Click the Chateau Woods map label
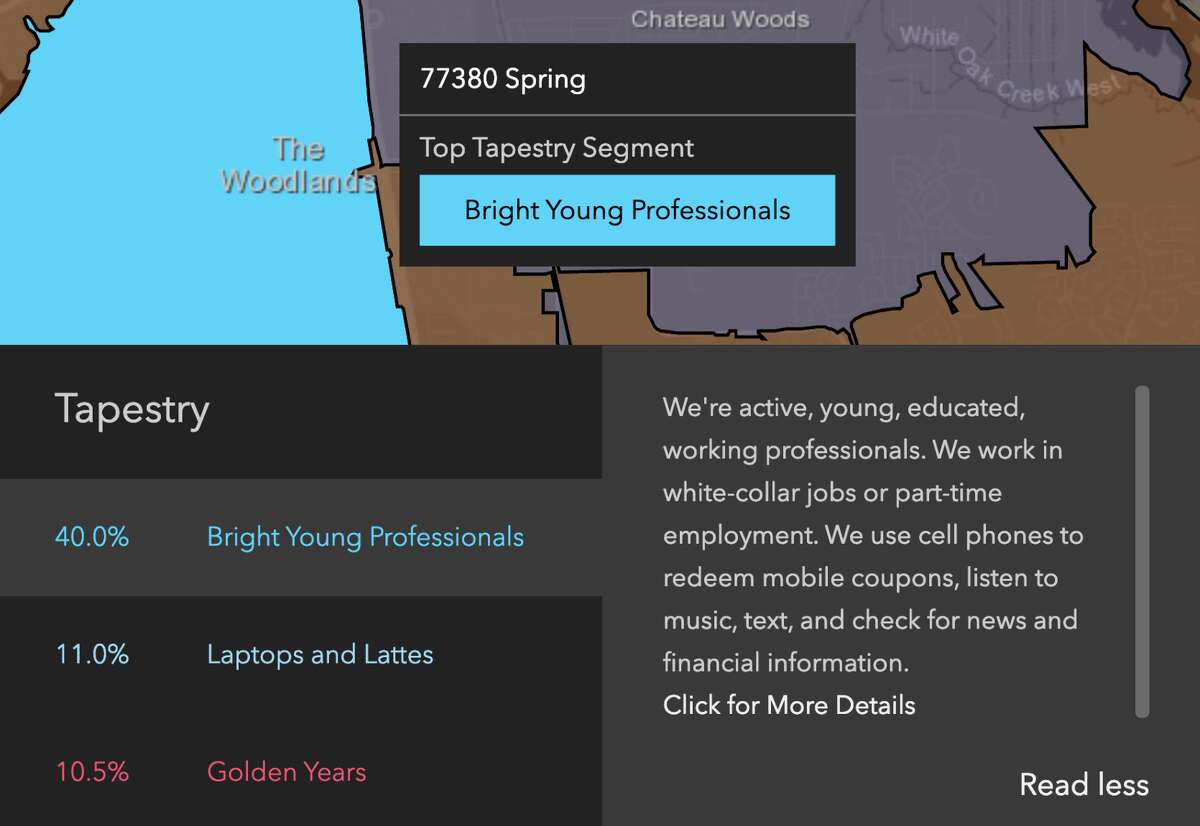The width and height of the screenshot is (1200, 826). (720, 19)
